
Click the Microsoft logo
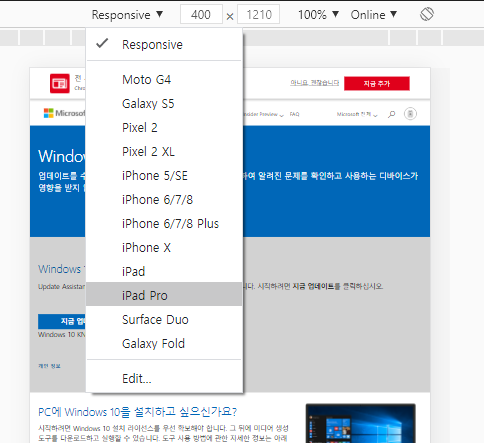click(65, 113)
